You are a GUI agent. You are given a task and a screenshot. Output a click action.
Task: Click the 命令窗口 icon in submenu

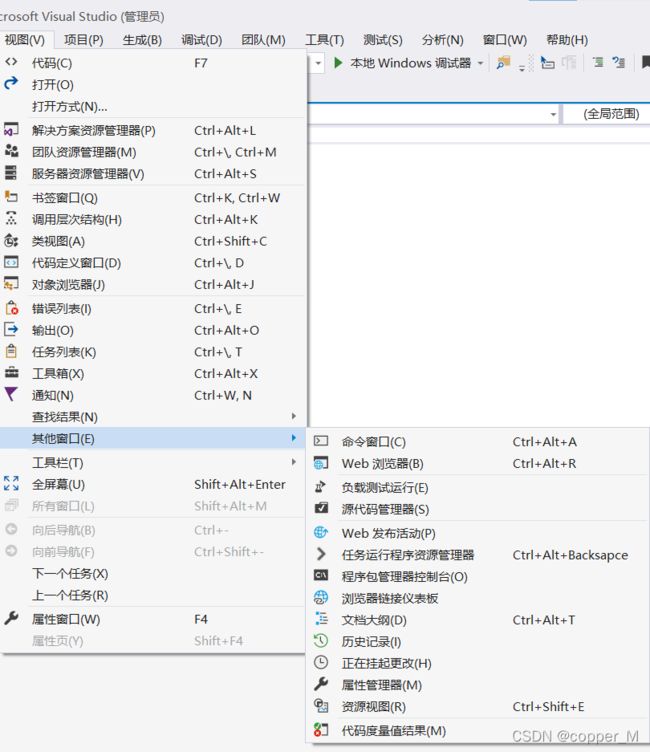click(321, 441)
